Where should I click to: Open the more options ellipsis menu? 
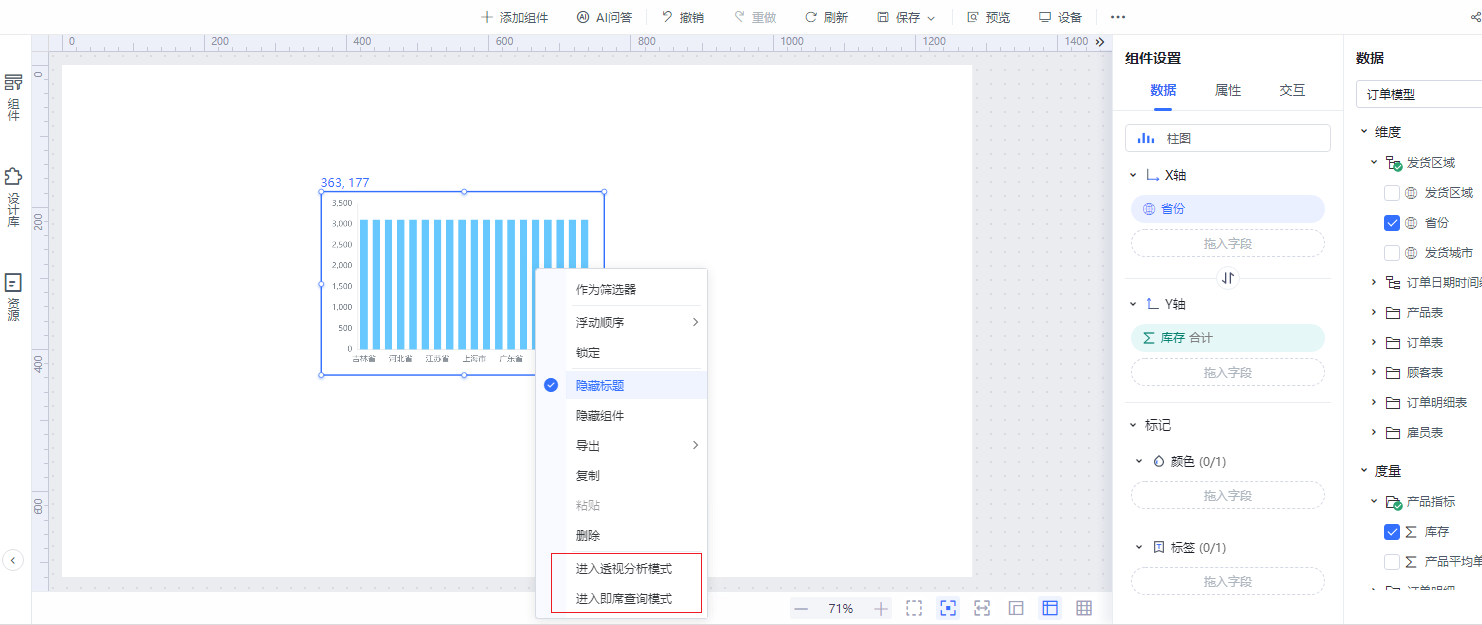tap(1118, 17)
